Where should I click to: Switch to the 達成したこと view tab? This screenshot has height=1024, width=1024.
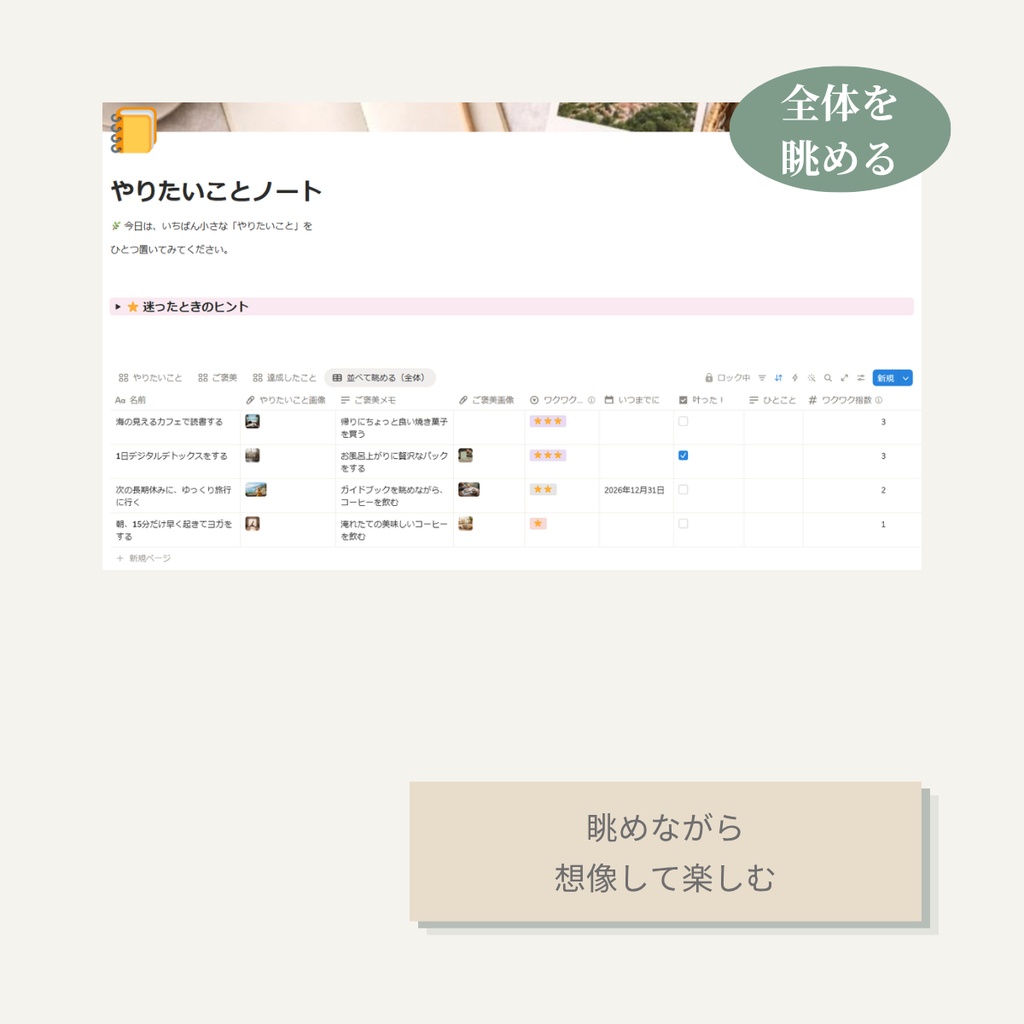(284, 377)
